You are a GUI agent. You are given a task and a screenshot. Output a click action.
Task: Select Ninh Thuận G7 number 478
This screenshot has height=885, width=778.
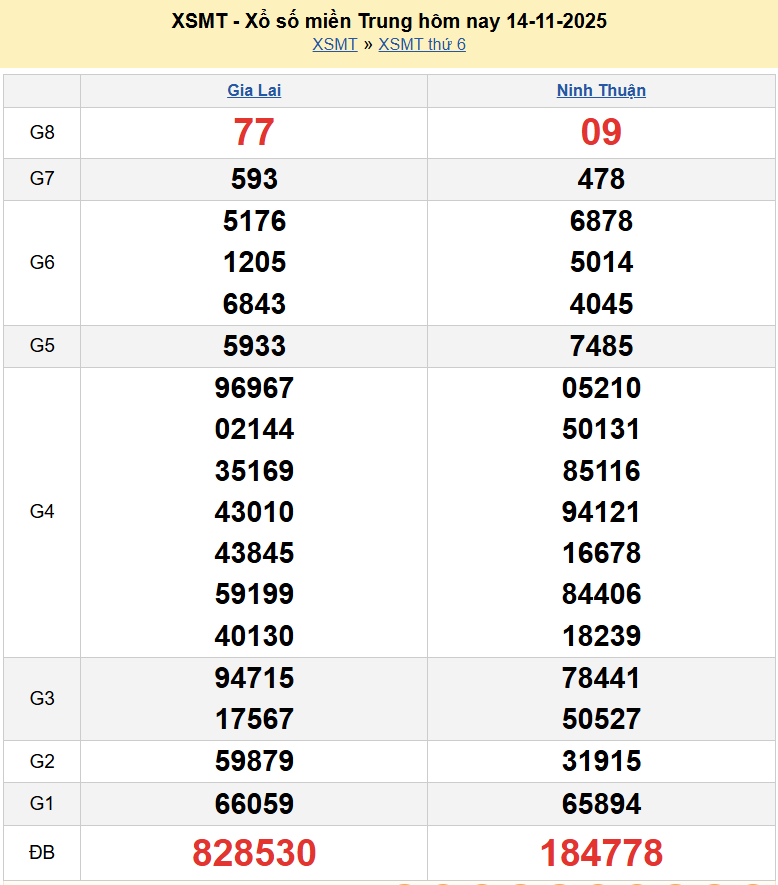coord(601,179)
